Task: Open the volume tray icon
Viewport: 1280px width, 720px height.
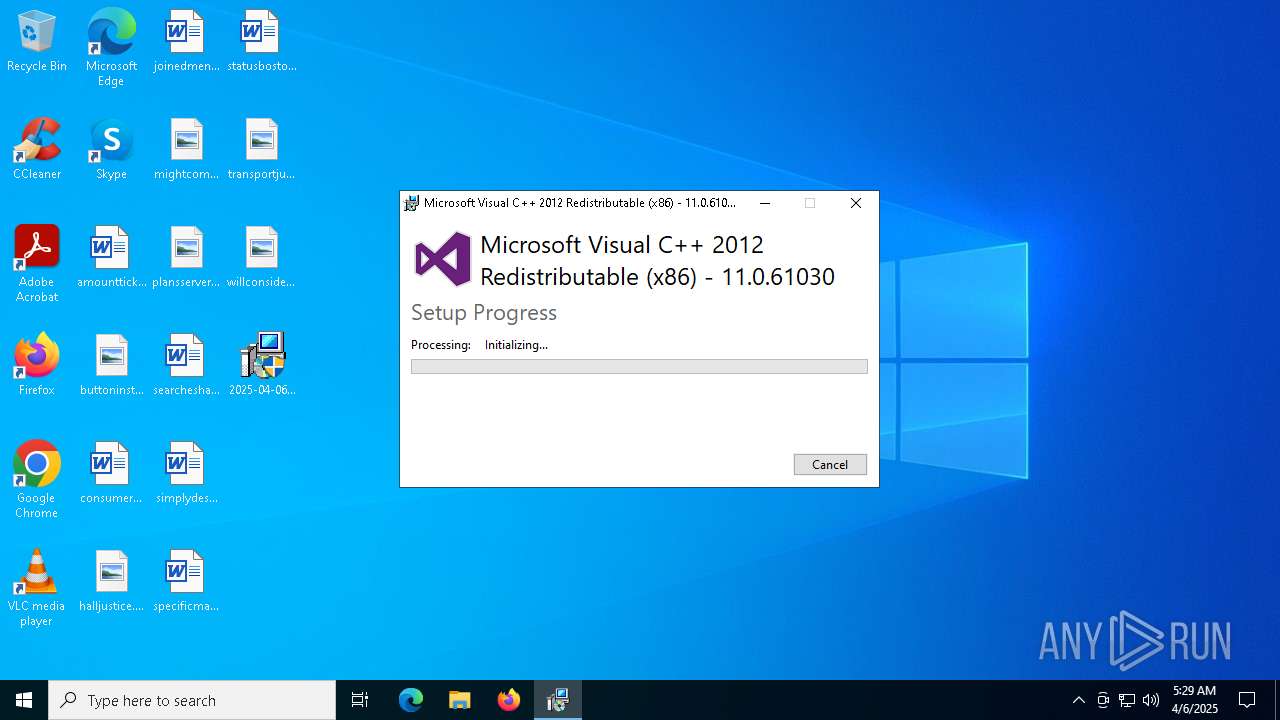Action: (1151, 700)
